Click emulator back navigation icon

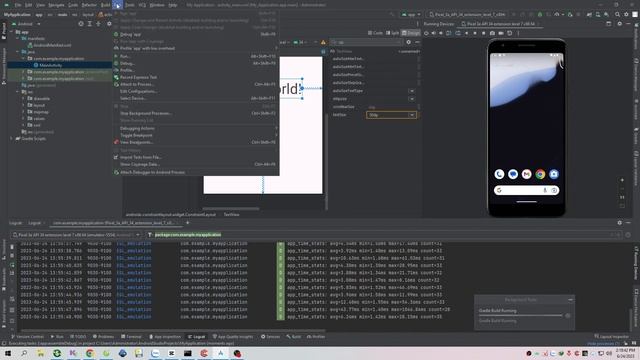[x=467, y=33]
